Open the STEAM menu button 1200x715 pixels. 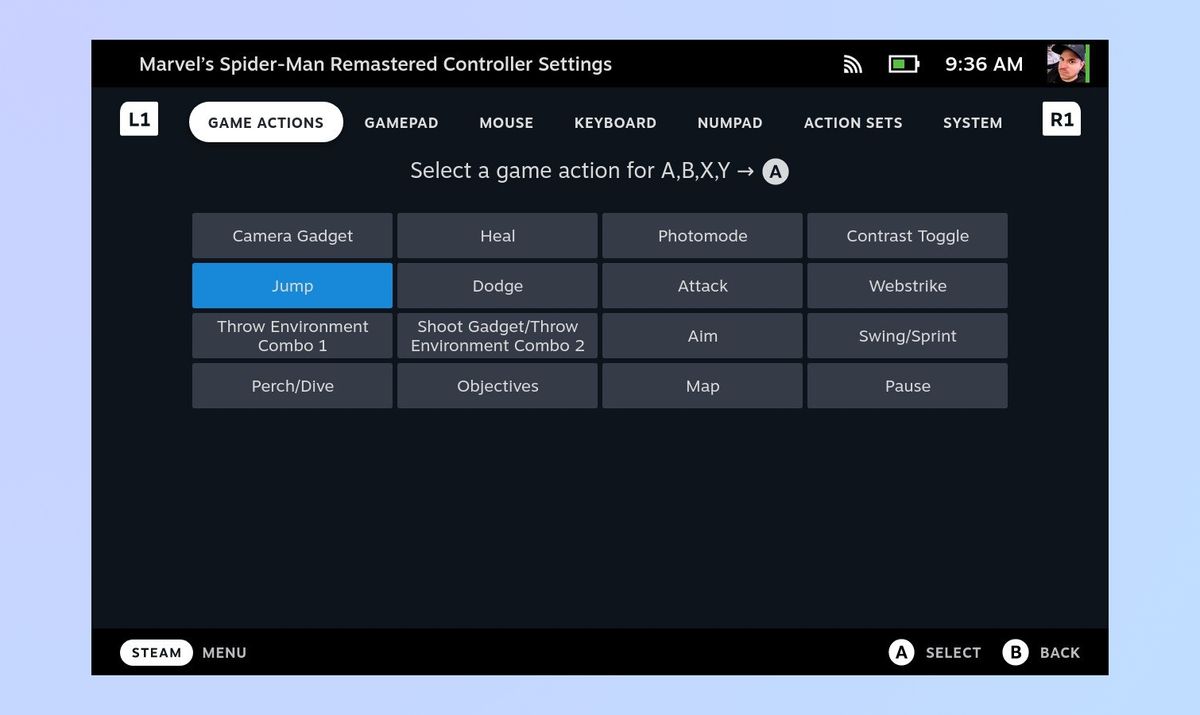pyautogui.click(x=156, y=652)
